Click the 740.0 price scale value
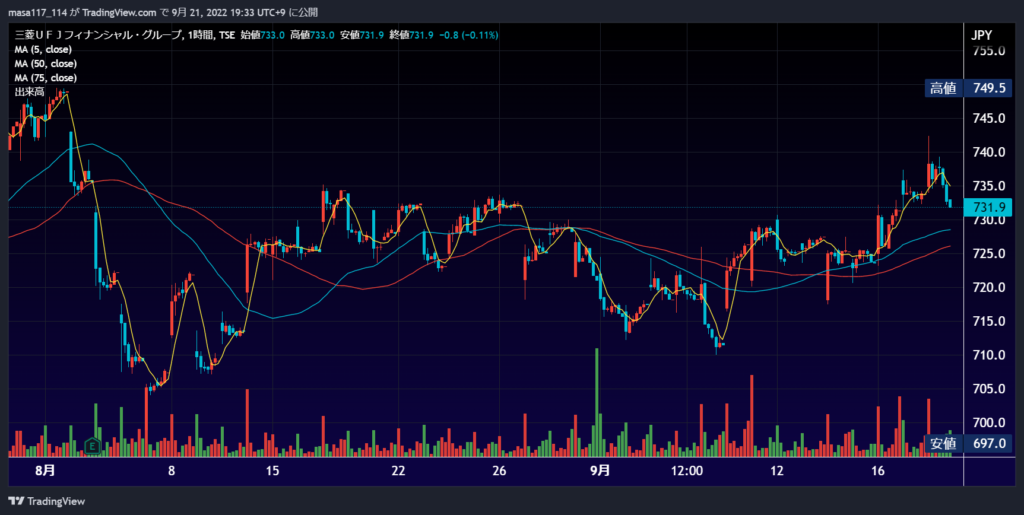Image resolution: width=1024 pixels, height=515 pixels. tap(988, 152)
